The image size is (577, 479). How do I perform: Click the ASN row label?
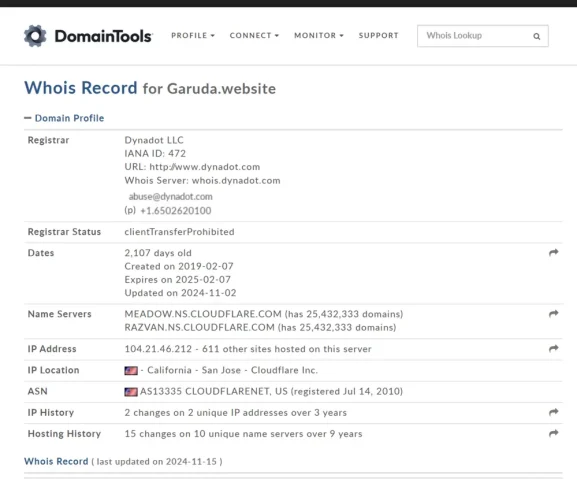click(x=38, y=391)
